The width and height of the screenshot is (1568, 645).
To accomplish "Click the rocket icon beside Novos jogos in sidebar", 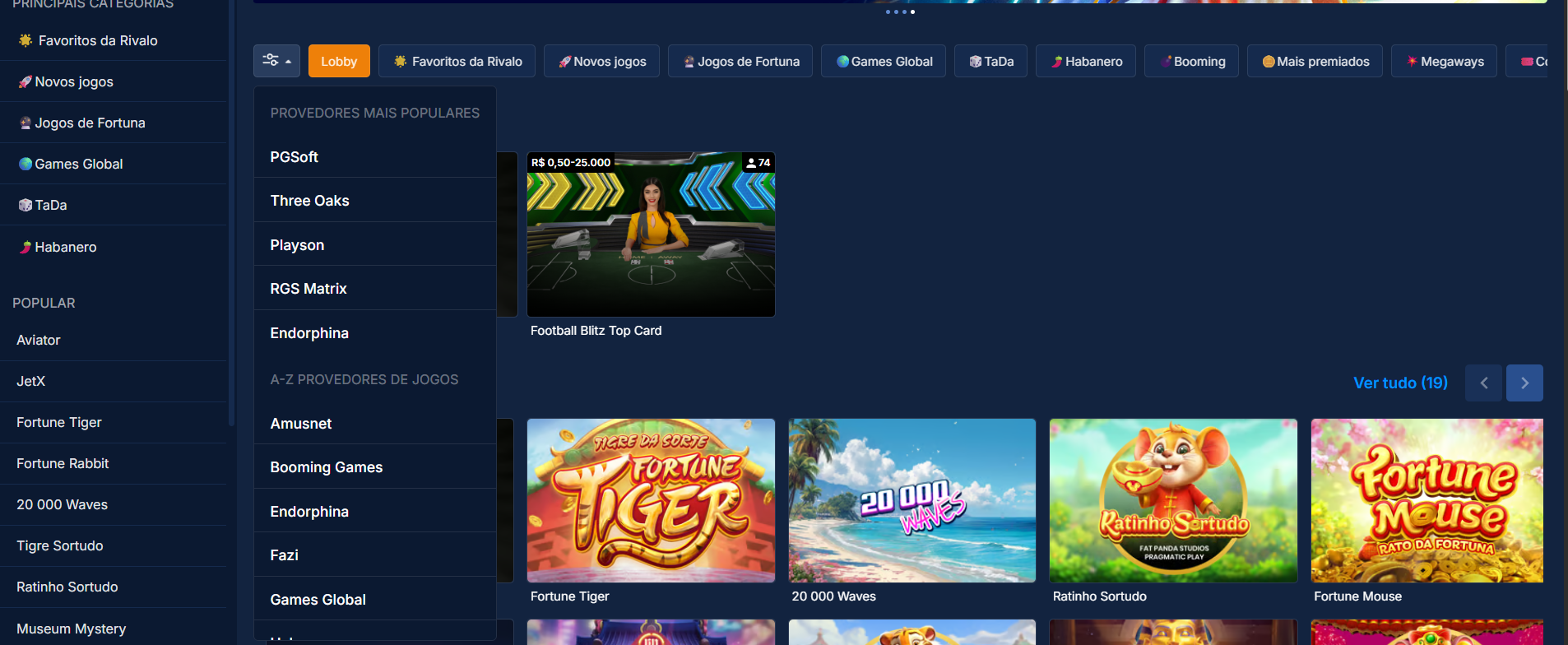I will point(26,81).
